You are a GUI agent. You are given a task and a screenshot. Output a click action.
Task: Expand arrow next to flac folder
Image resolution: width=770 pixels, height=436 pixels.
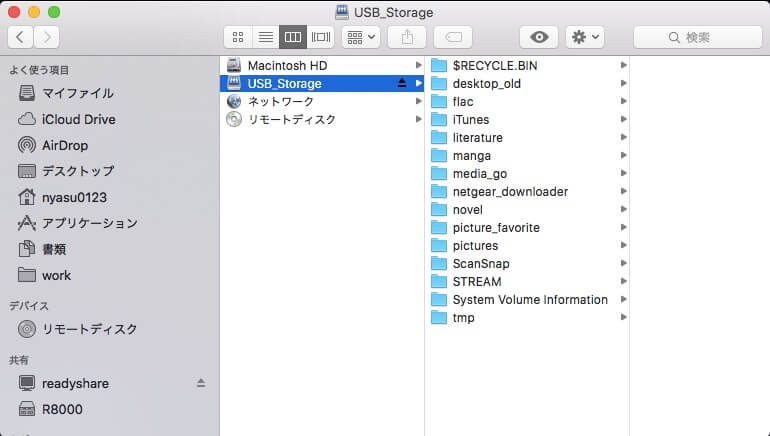(x=623, y=101)
